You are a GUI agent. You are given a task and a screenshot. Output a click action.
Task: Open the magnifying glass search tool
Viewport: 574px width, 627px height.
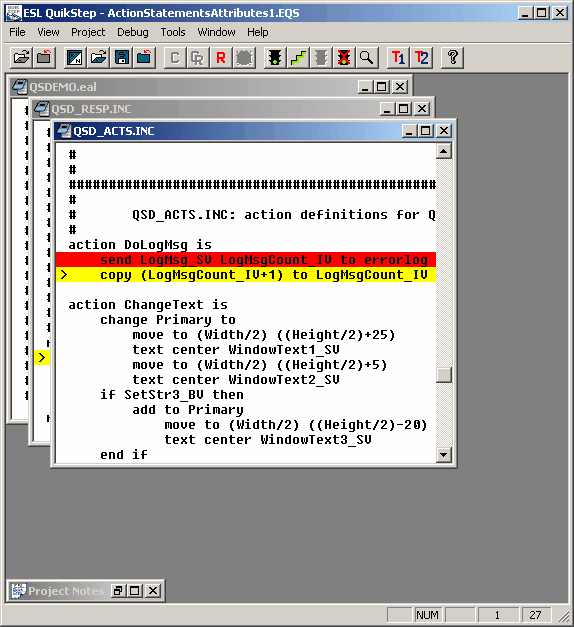pos(366,58)
